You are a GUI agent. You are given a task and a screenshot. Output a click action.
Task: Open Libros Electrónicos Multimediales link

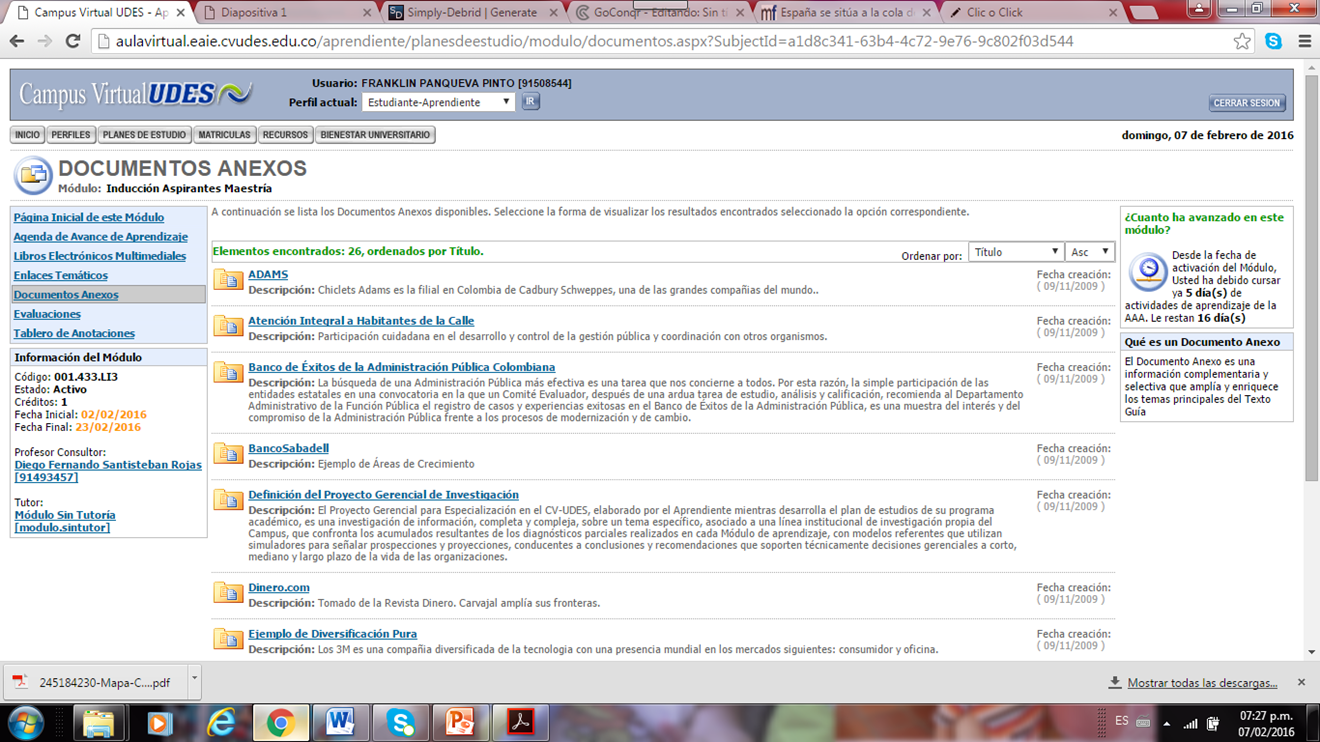point(100,256)
